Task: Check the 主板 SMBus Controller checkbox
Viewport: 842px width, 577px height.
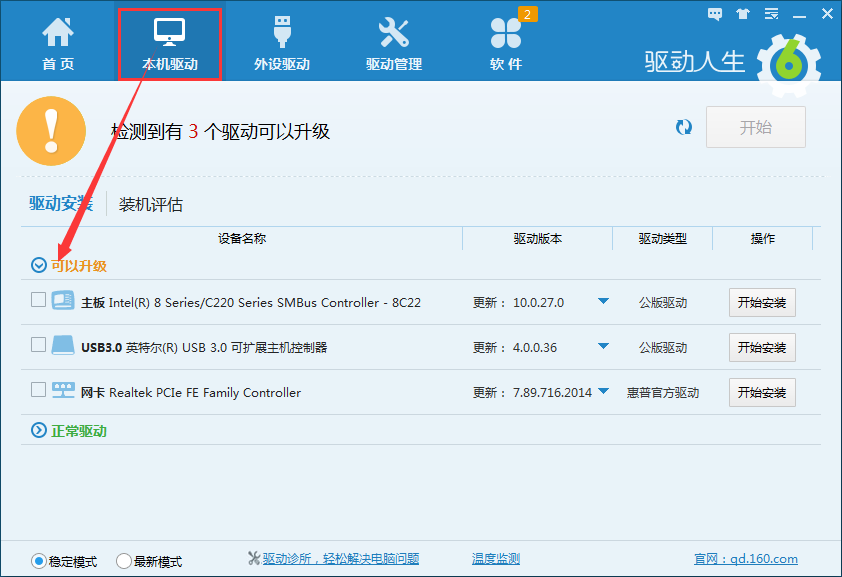Action: [38, 300]
